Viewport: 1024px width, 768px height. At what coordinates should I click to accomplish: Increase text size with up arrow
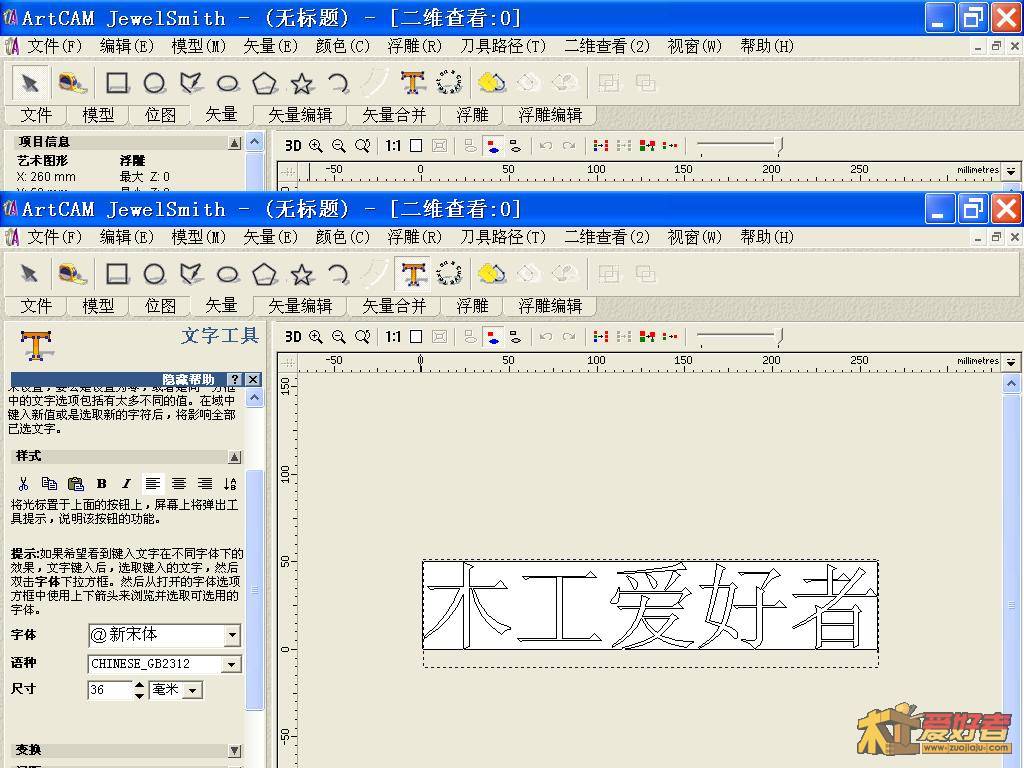[x=139, y=685]
